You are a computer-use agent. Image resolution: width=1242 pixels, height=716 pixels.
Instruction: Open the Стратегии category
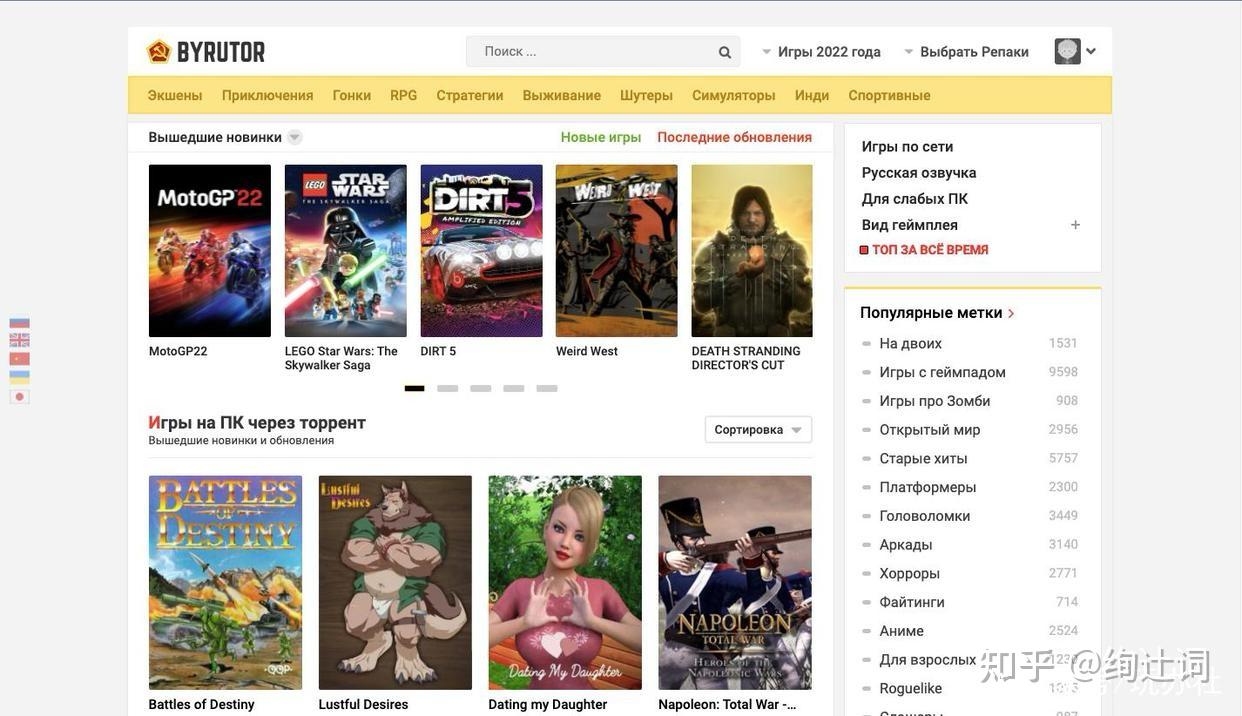point(470,95)
